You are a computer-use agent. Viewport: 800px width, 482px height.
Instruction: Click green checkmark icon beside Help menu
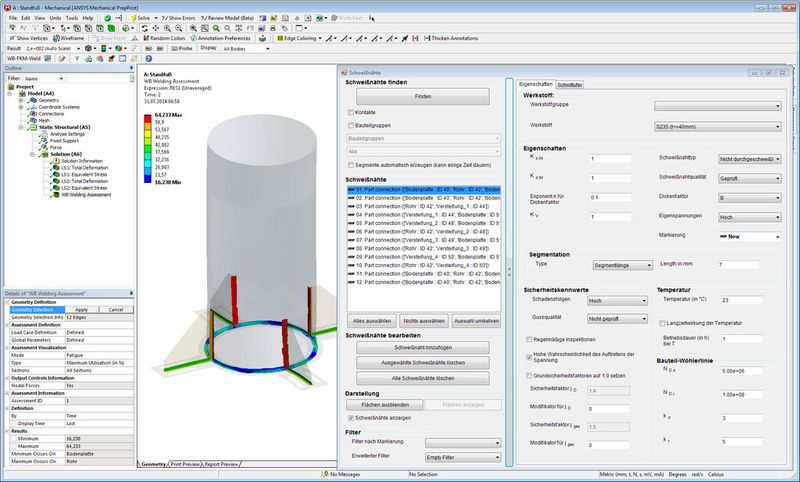pos(108,18)
